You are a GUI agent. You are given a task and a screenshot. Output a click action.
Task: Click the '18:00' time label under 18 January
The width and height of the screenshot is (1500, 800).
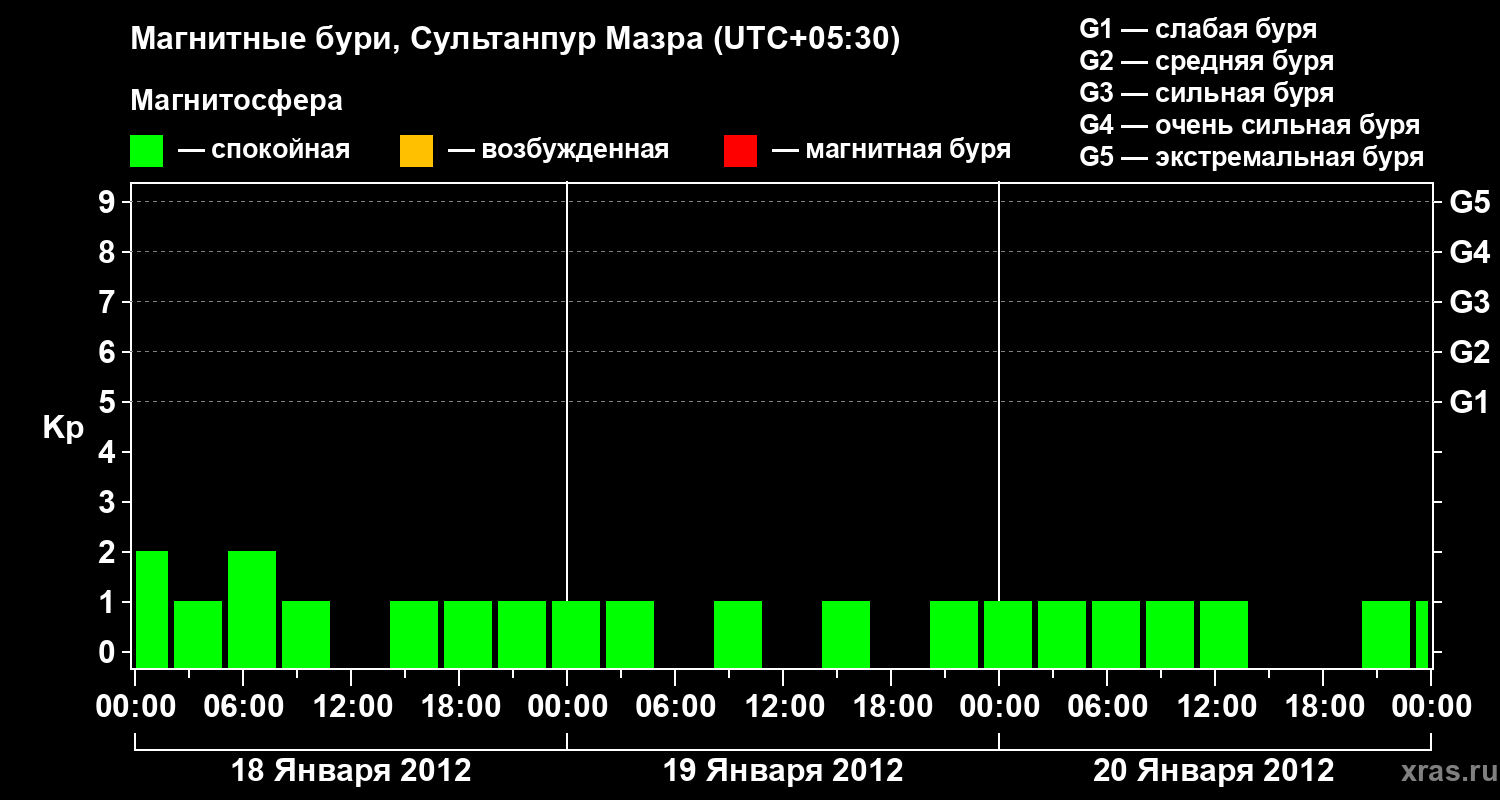[459, 707]
